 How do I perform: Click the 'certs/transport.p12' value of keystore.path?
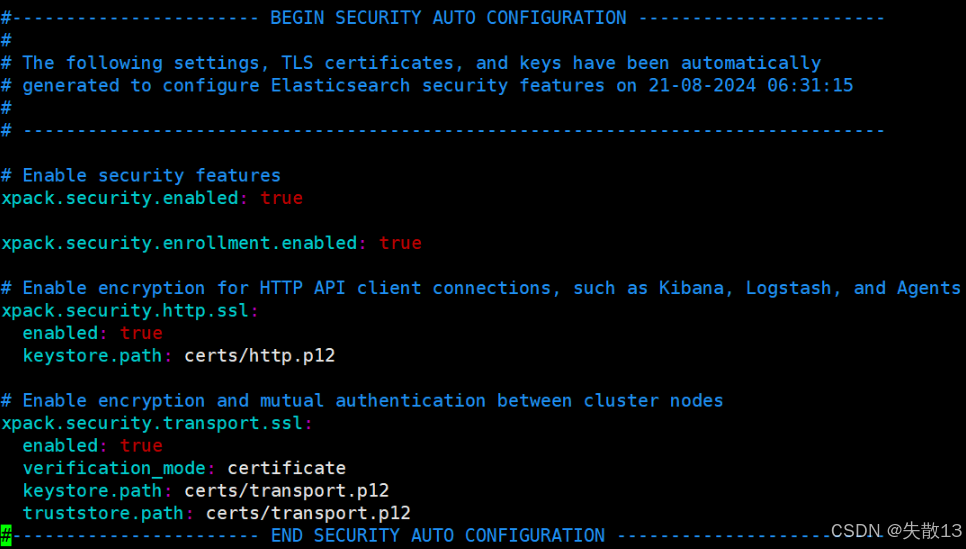(x=286, y=490)
